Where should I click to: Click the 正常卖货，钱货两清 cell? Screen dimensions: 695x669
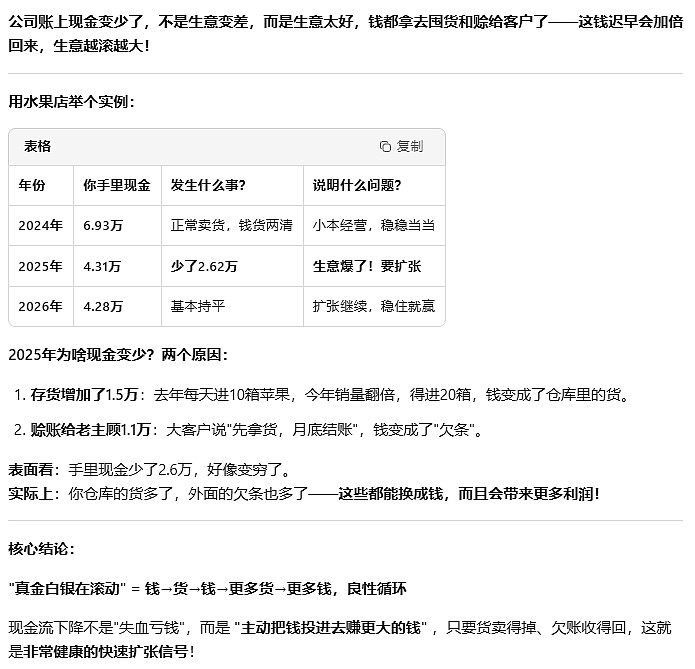coord(232,225)
